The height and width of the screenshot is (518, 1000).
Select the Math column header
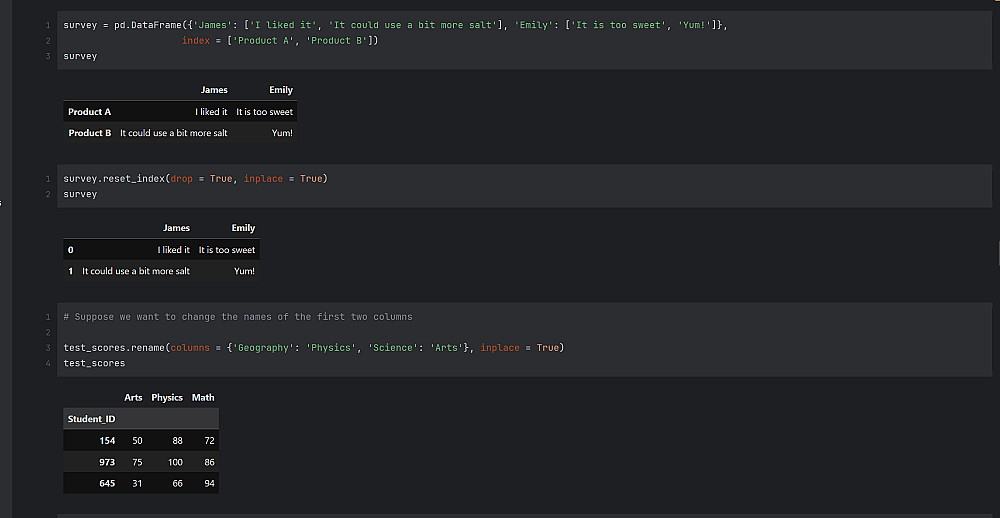[203, 397]
